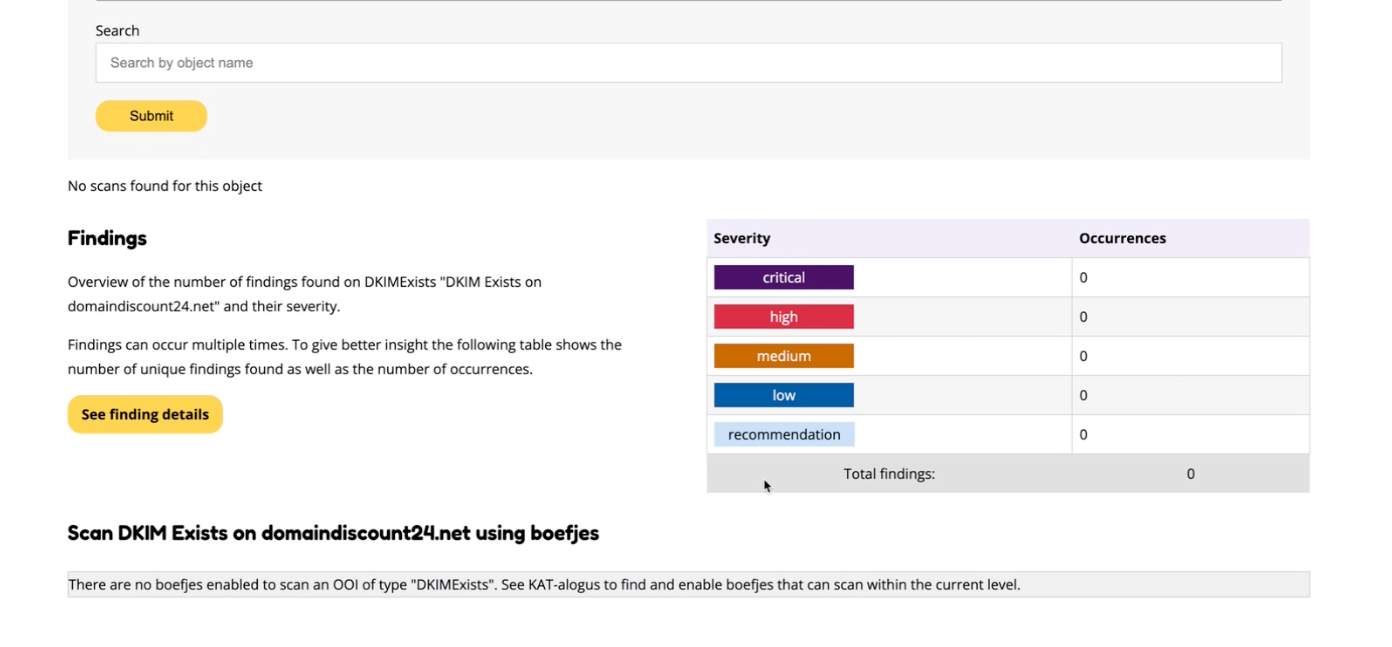This screenshot has width=1392, height=647.
Task: Click the no scans found message
Action: coord(164,185)
